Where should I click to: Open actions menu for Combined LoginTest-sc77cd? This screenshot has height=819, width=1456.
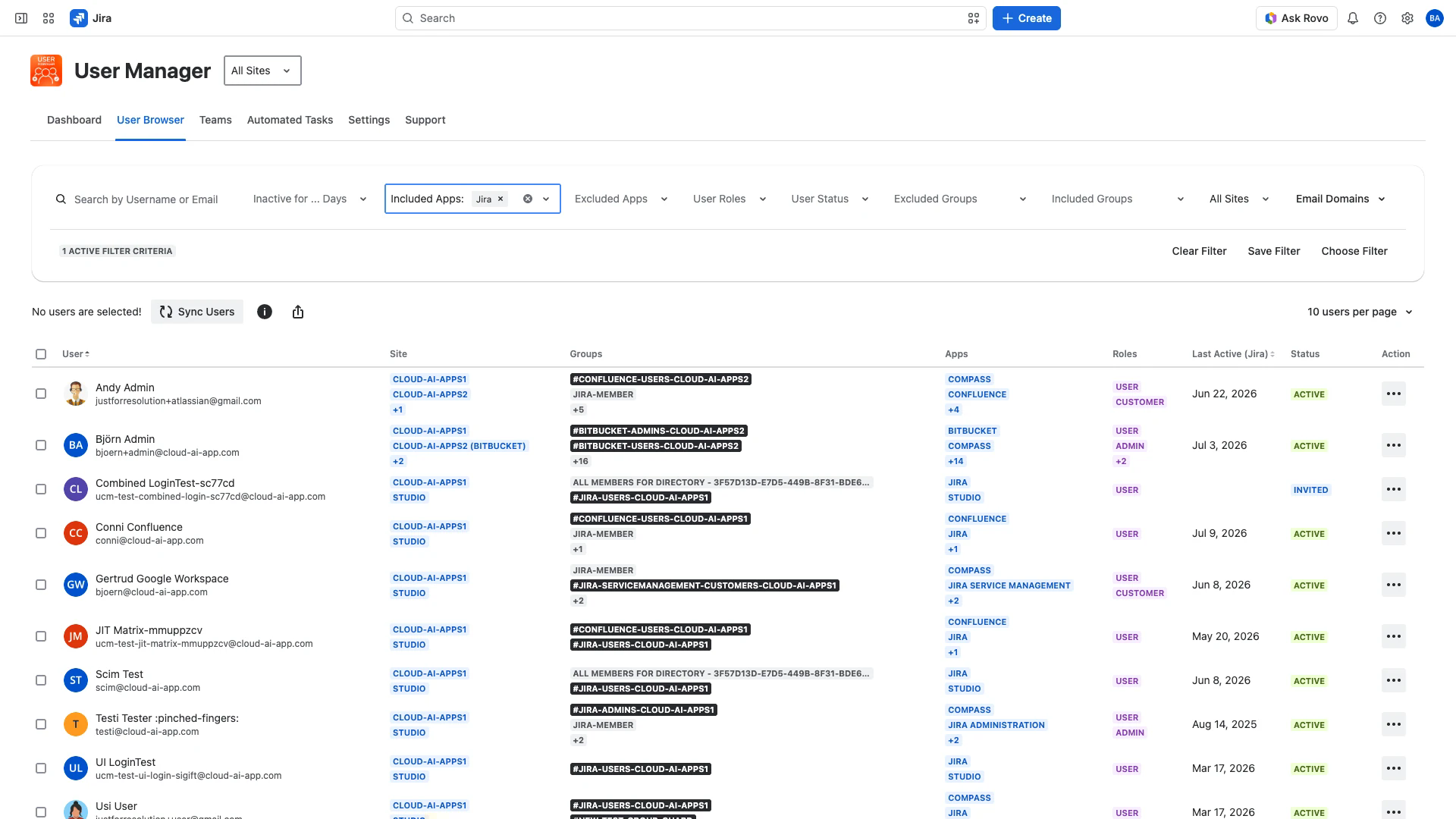(1394, 489)
